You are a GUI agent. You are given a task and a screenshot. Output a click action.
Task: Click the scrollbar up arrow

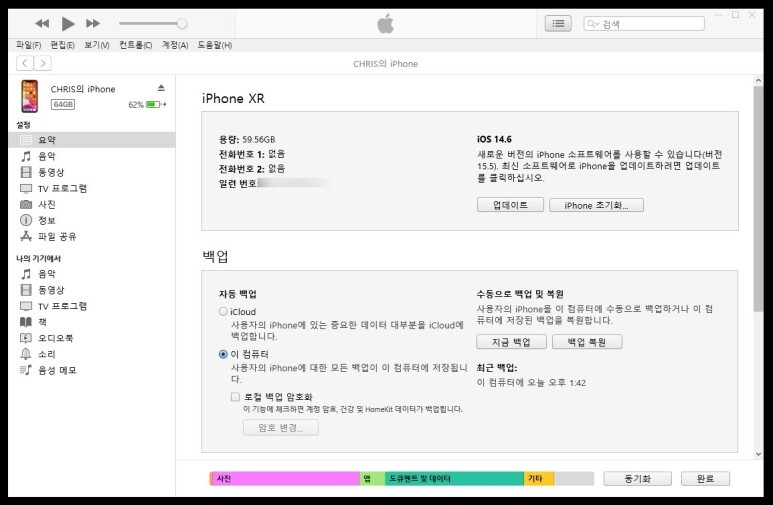click(758, 80)
